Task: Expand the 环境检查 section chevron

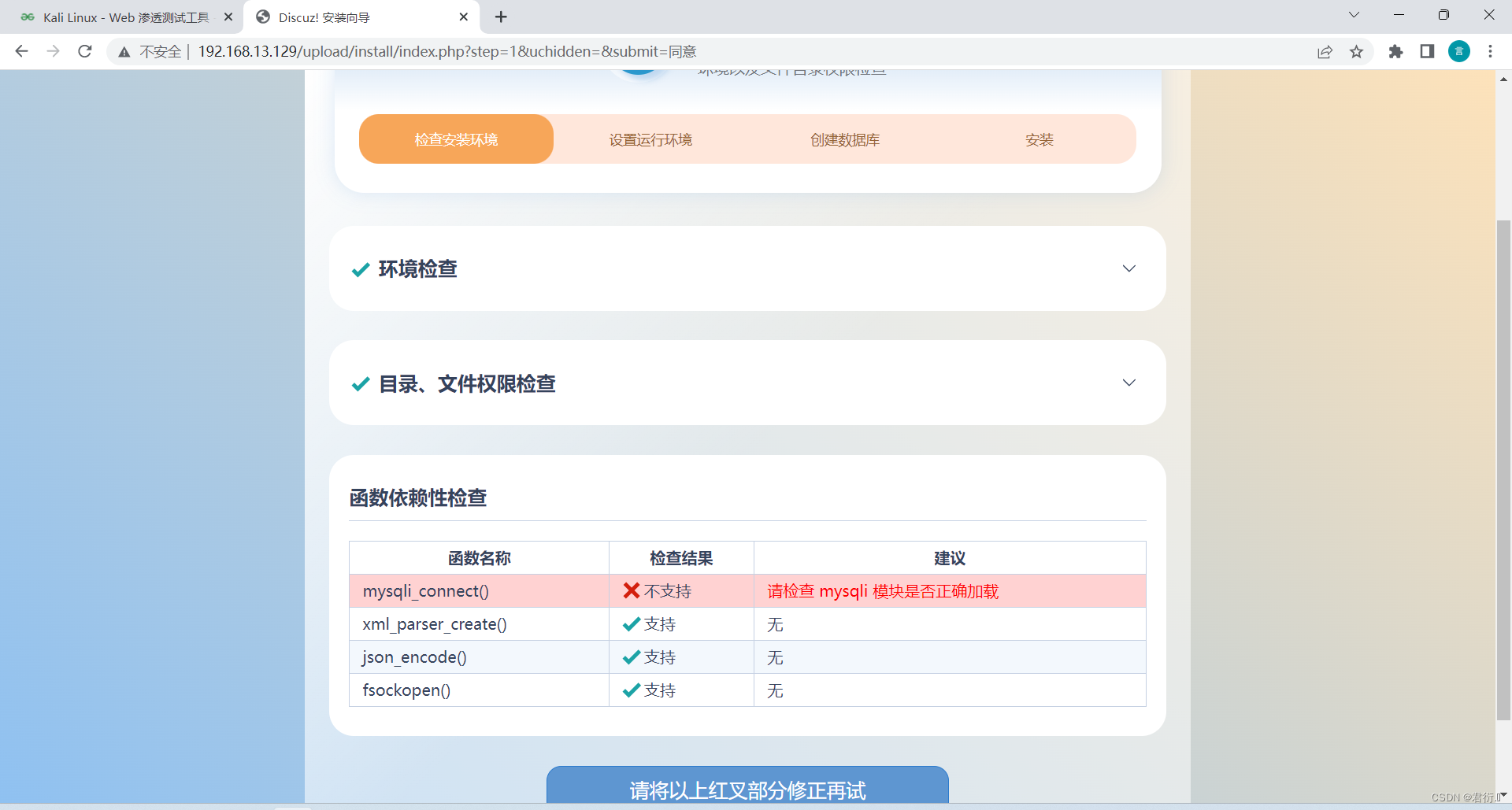Action: click(x=1128, y=268)
